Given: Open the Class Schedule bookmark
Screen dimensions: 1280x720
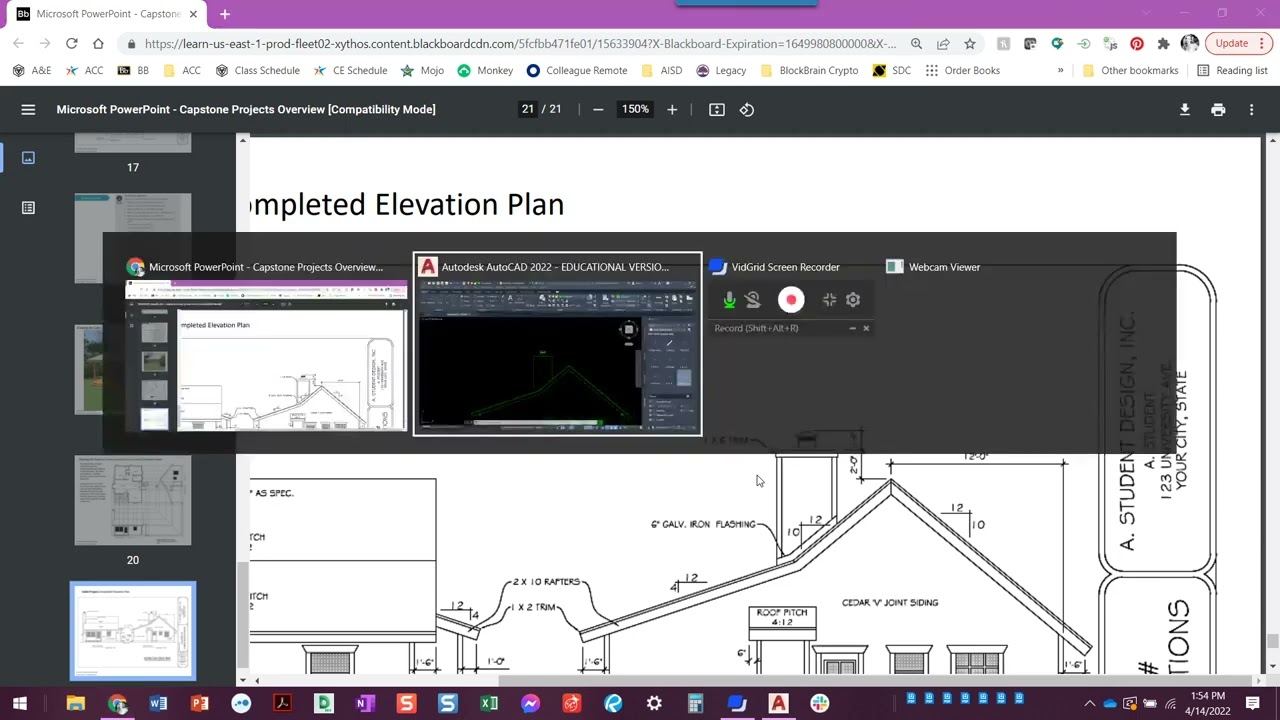Looking at the screenshot, I should [258, 71].
